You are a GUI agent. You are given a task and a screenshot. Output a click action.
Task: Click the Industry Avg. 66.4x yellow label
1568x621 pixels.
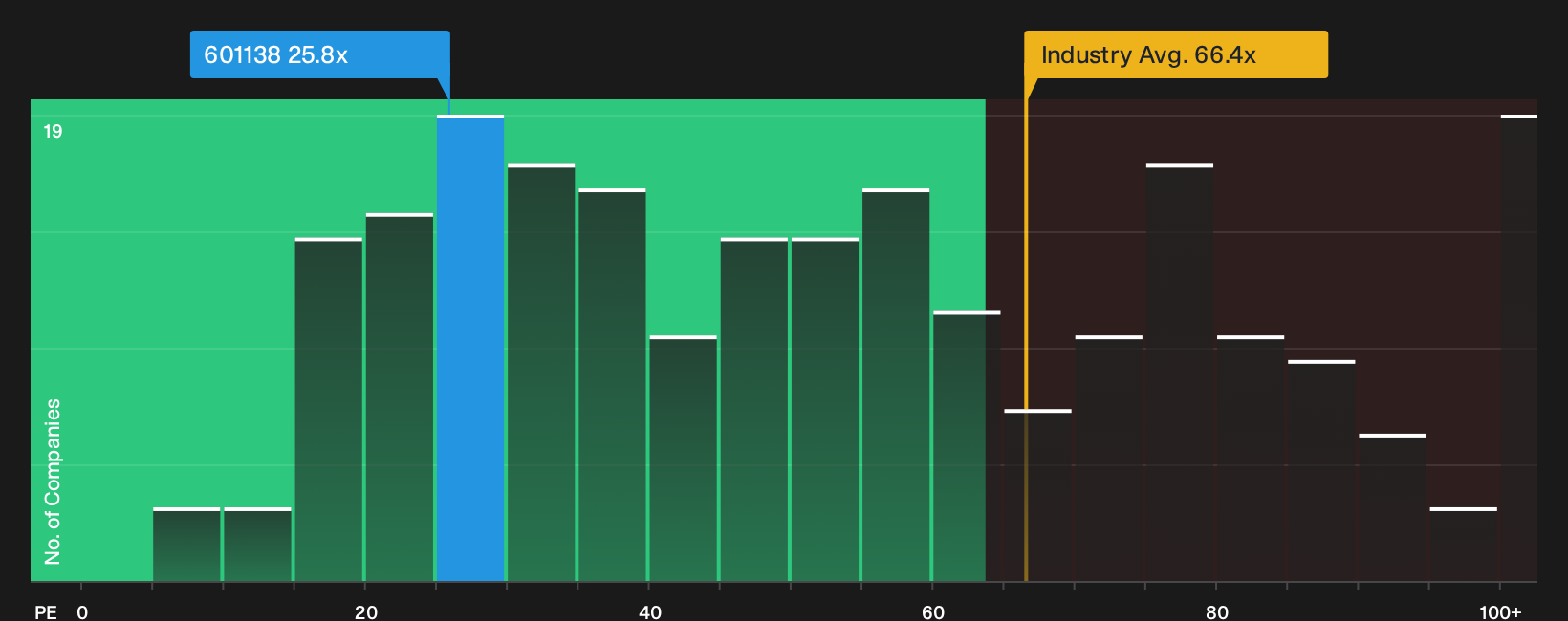click(x=1176, y=54)
